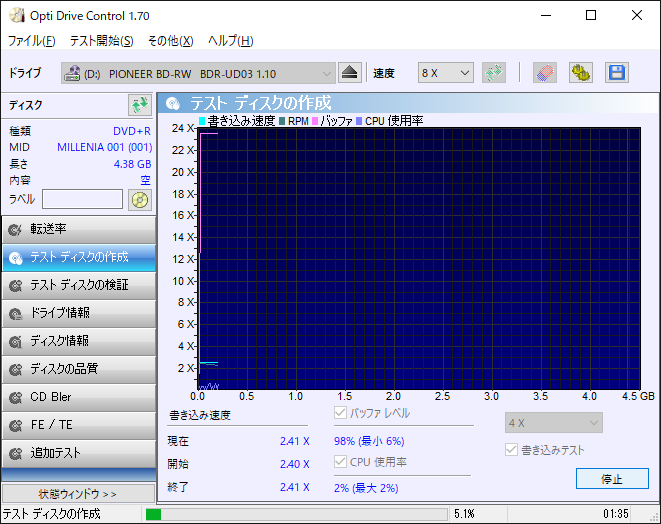The image size is (661, 524).
Task: Click the eraser disc icon in toolbar
Action: pos(545,73)
